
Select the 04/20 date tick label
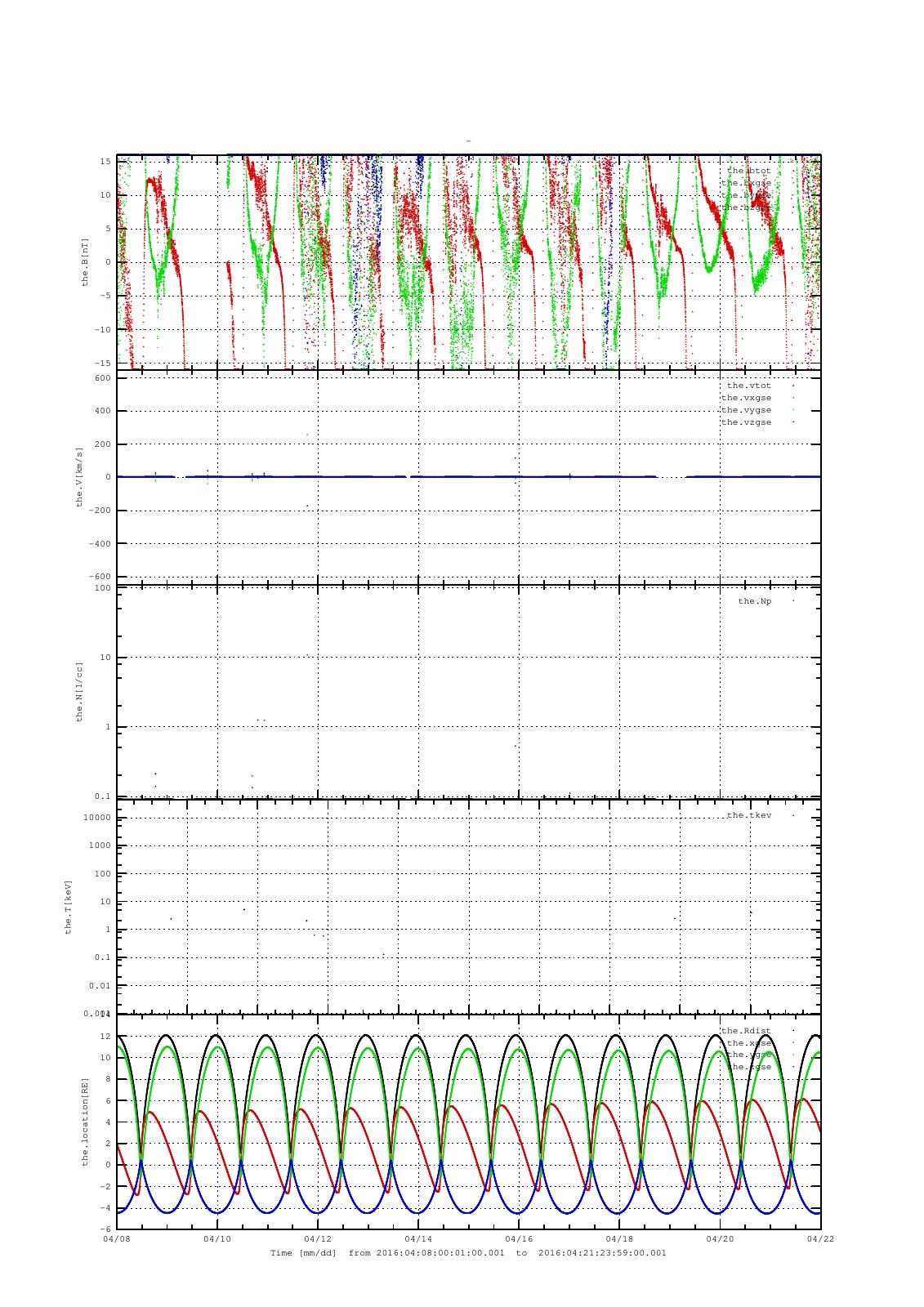(x=720, y=1238)
